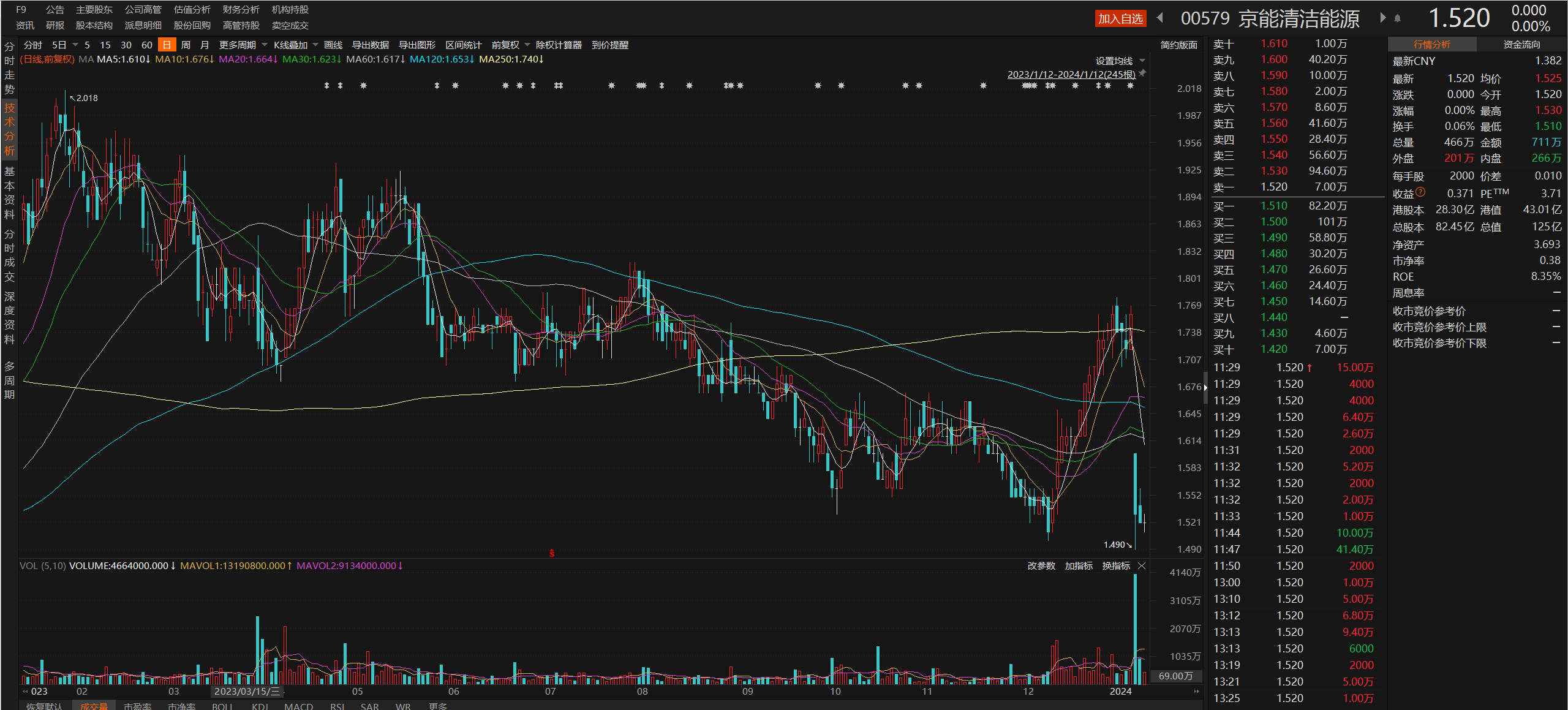
Task: Switch to the 周 weekly period
Action: pos(186,45)
